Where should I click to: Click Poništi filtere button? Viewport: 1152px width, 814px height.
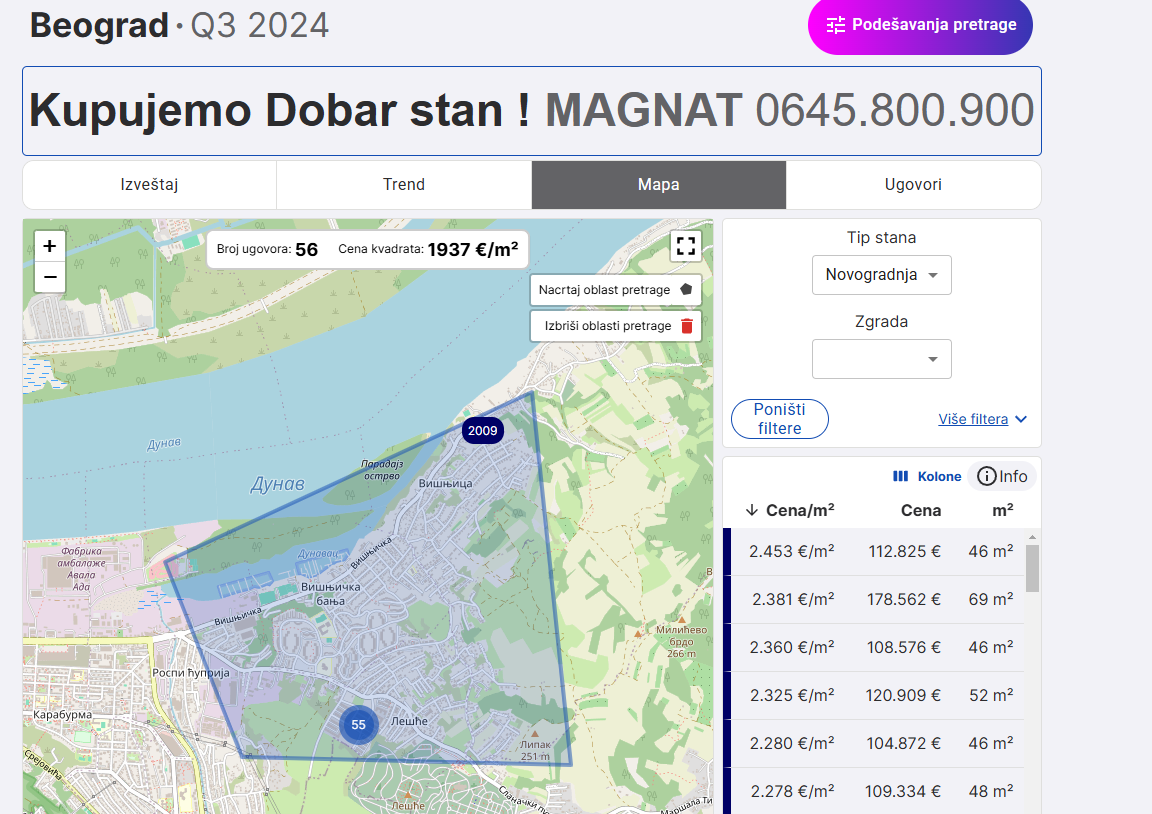780,419
